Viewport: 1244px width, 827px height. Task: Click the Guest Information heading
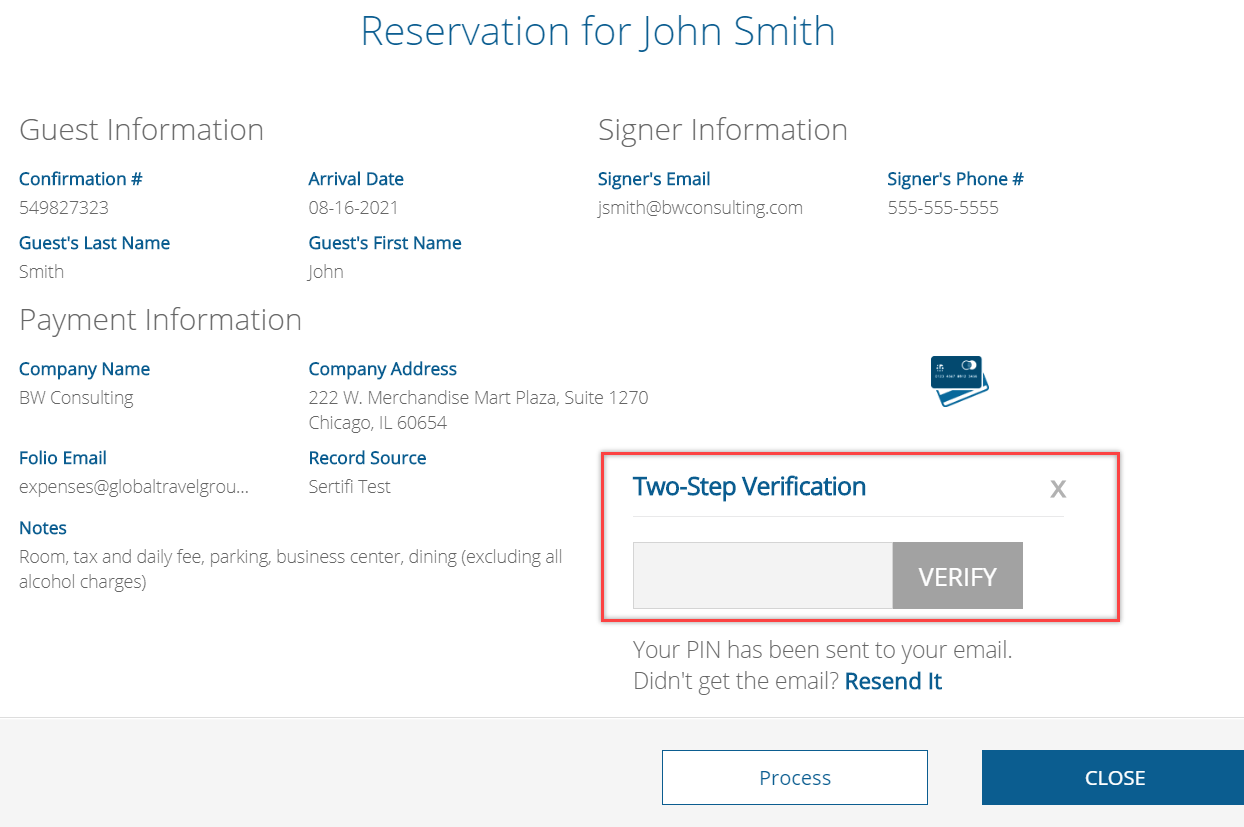142,130
